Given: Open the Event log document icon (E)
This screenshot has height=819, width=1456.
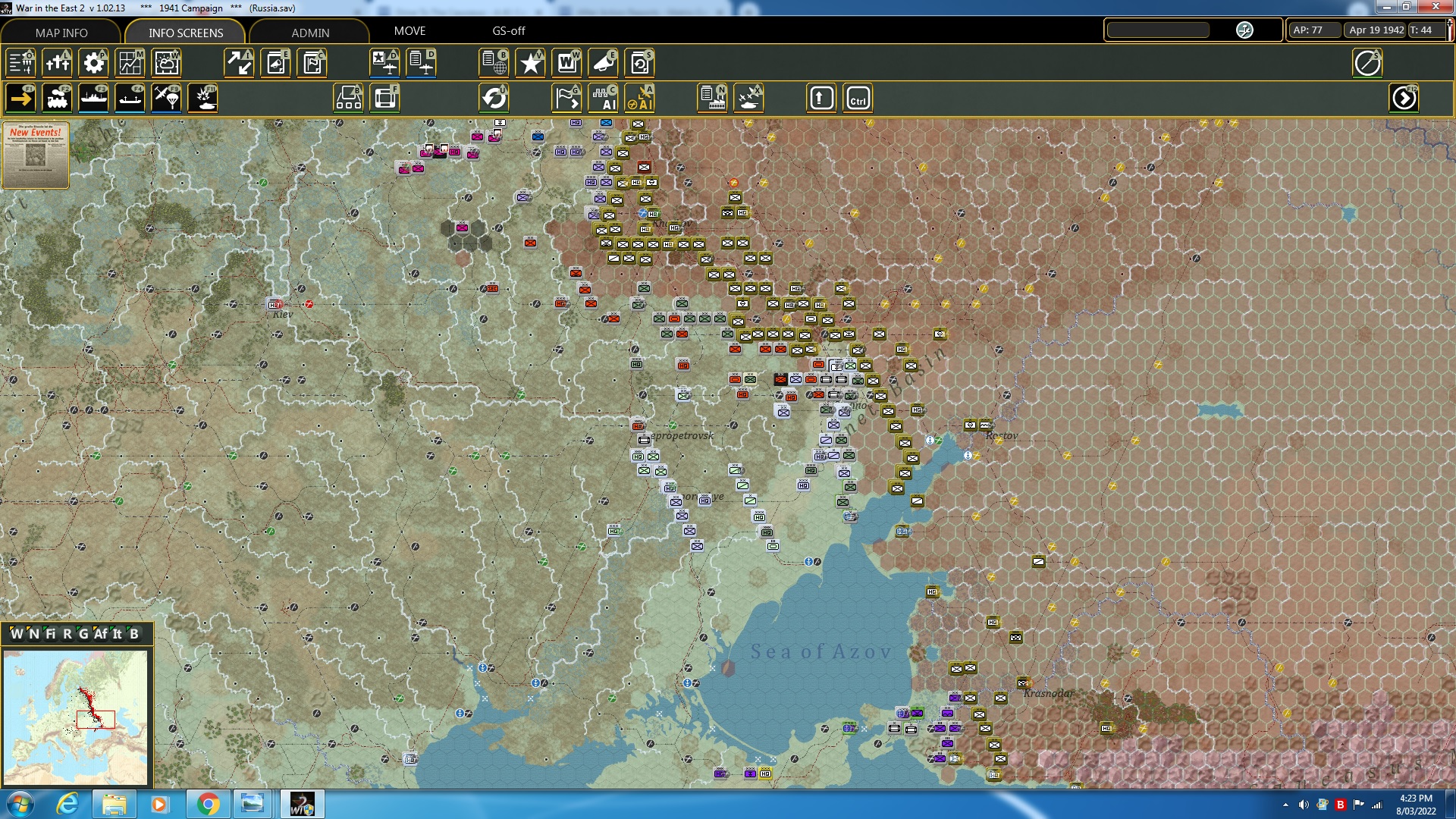Looking at the screenshot, I should coord(276,63).
